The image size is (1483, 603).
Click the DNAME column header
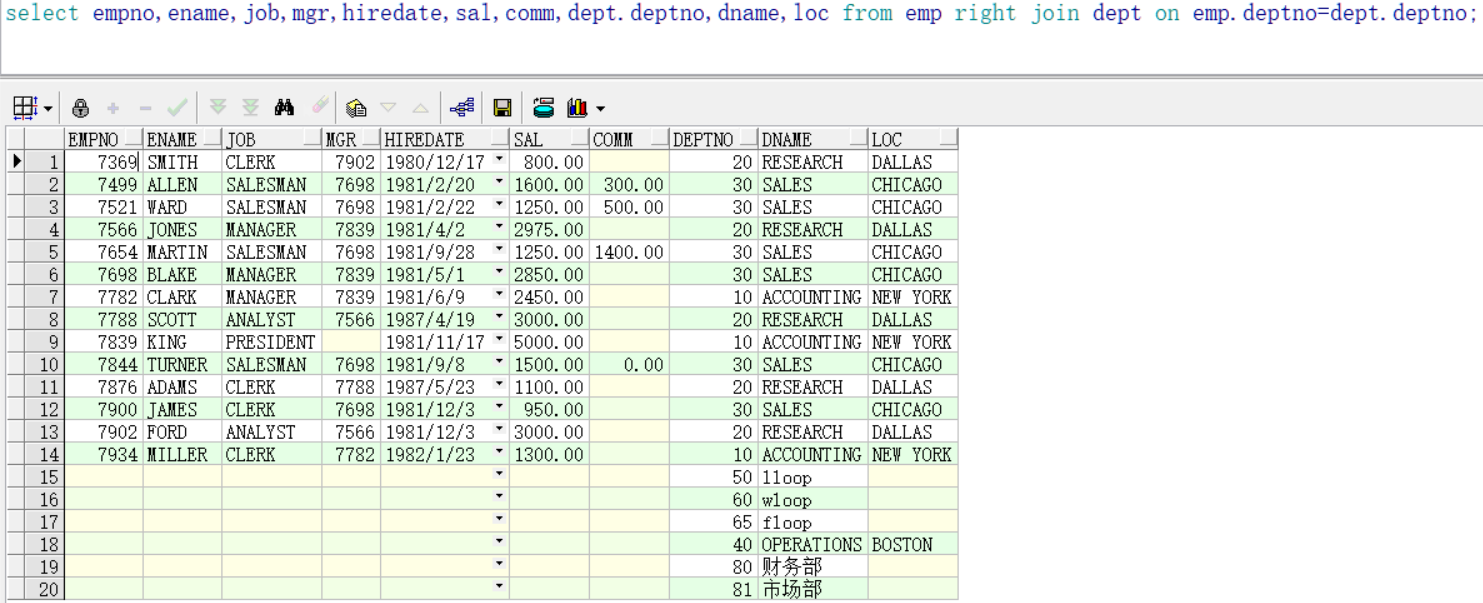[812, 140]
